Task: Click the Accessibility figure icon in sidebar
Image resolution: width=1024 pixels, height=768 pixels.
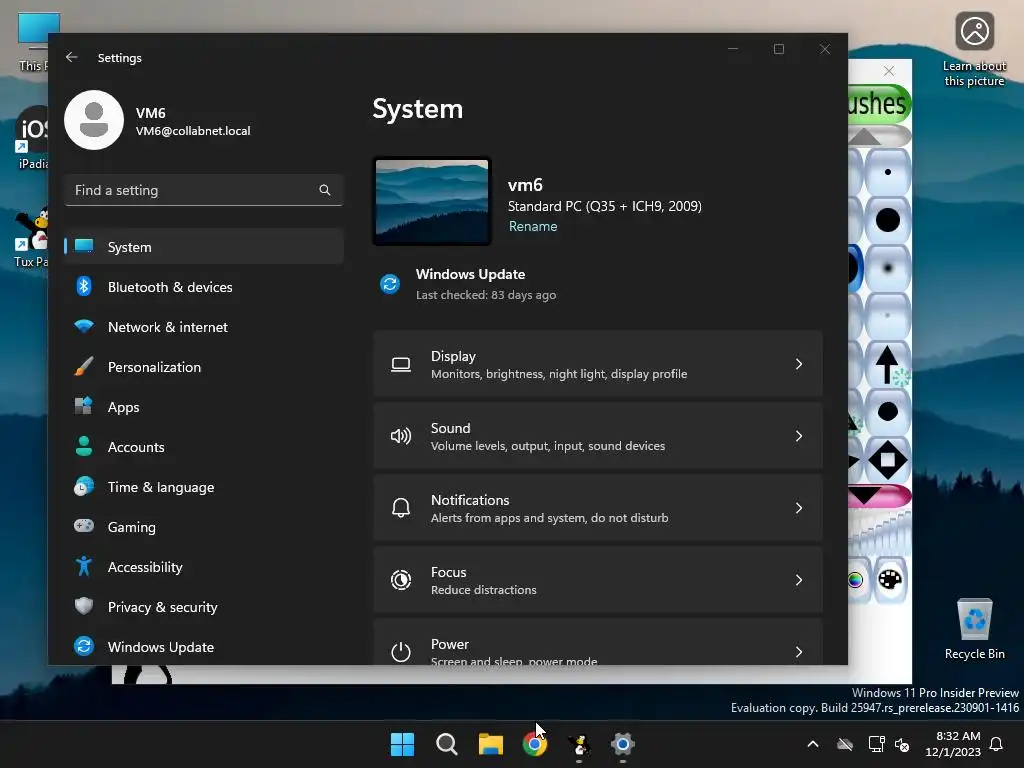Action: [x=84, y=566]
